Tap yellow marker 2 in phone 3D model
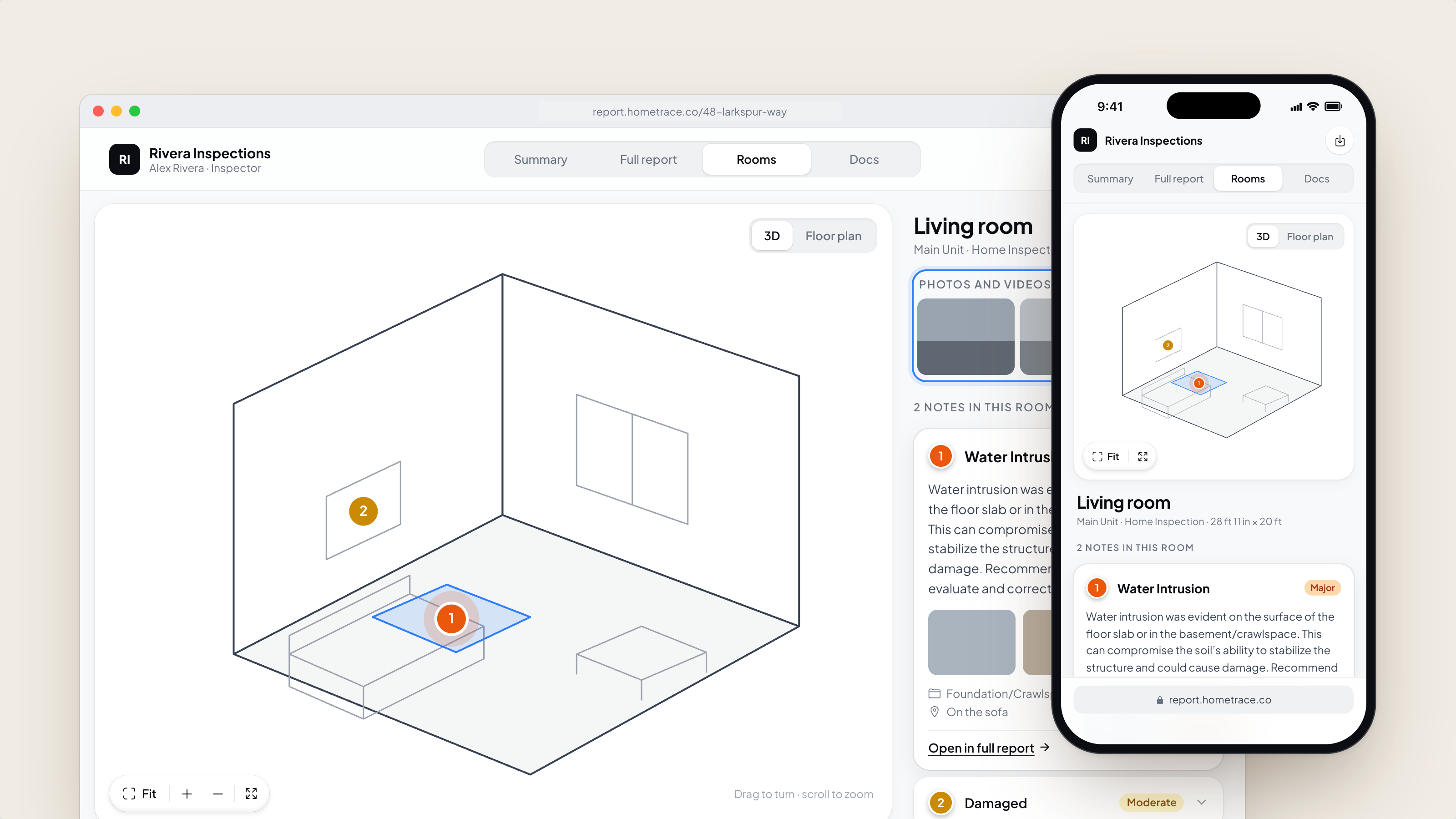1456x819 pixels. click(1168, 345)
